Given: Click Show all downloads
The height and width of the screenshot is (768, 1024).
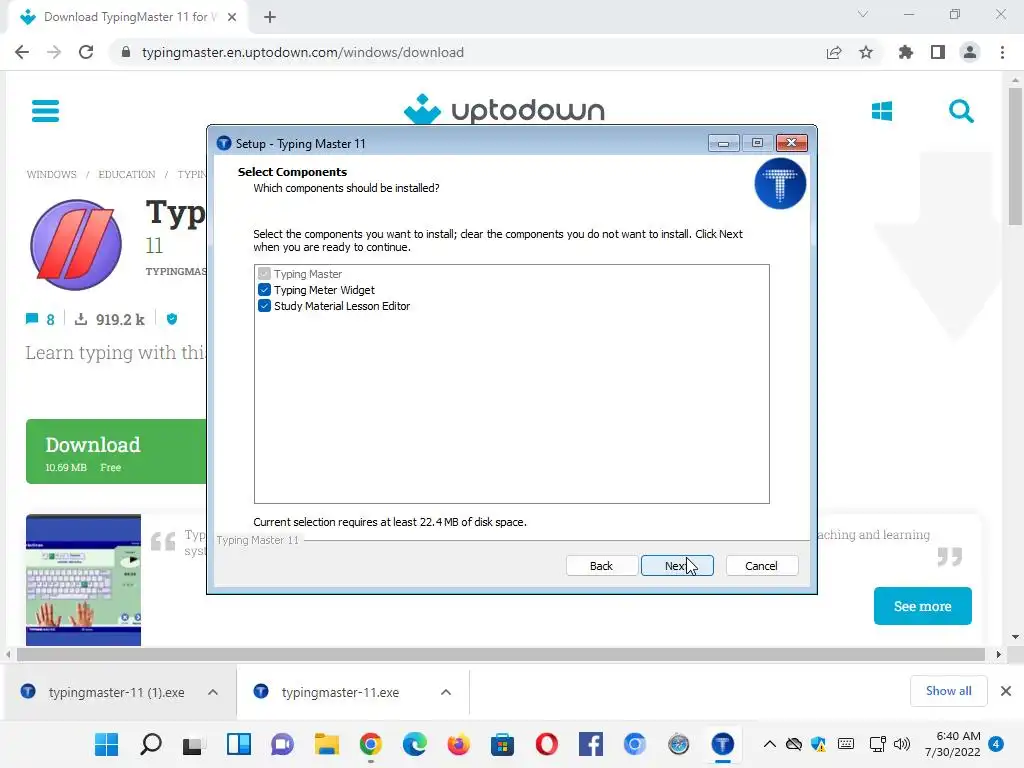Looking at the screenshot, I should 948,691.
